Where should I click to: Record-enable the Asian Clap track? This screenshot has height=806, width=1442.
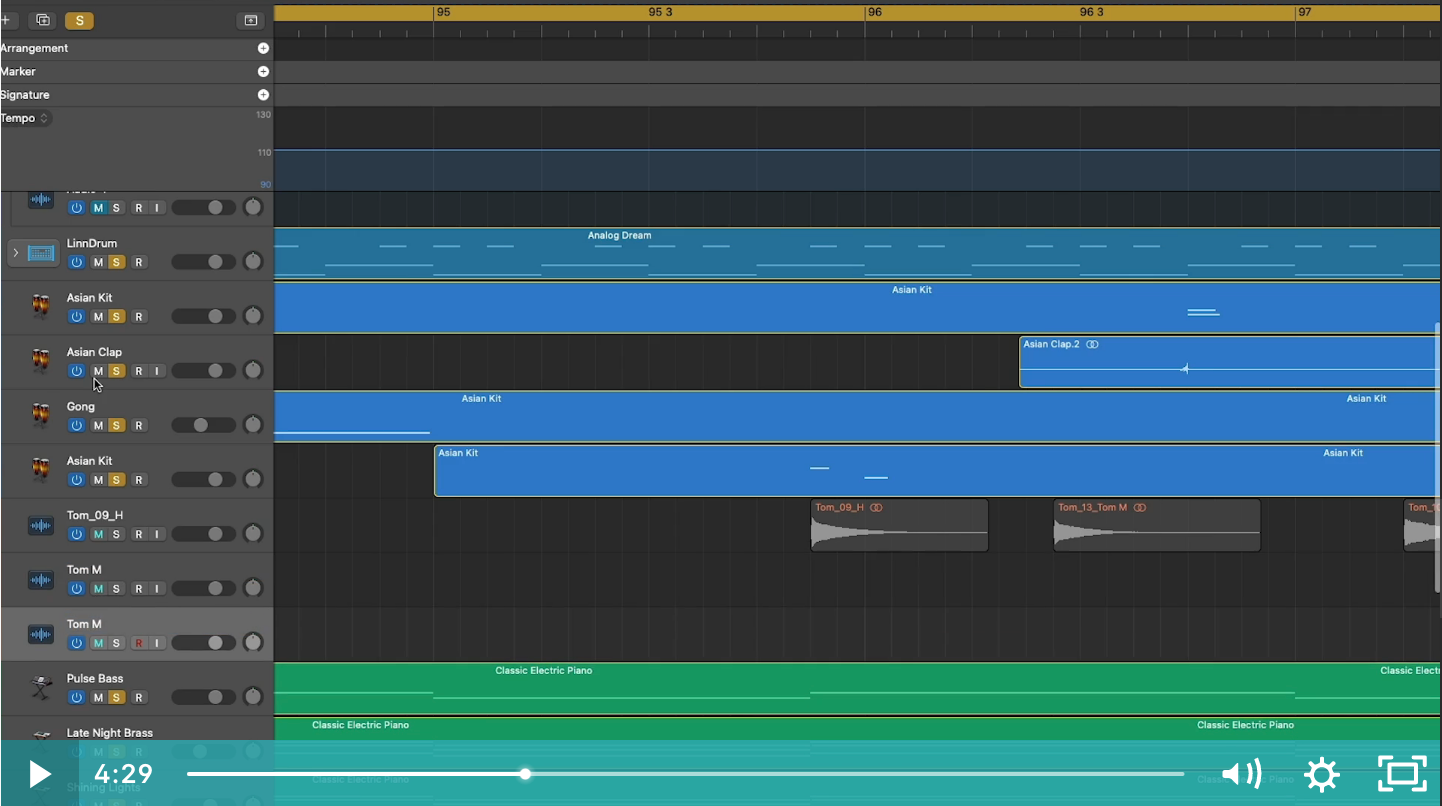[x=139, y=371]
